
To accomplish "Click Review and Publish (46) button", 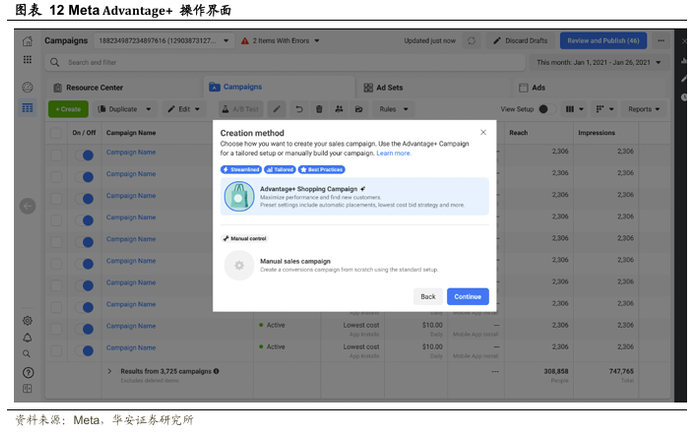I will (603, 41).
